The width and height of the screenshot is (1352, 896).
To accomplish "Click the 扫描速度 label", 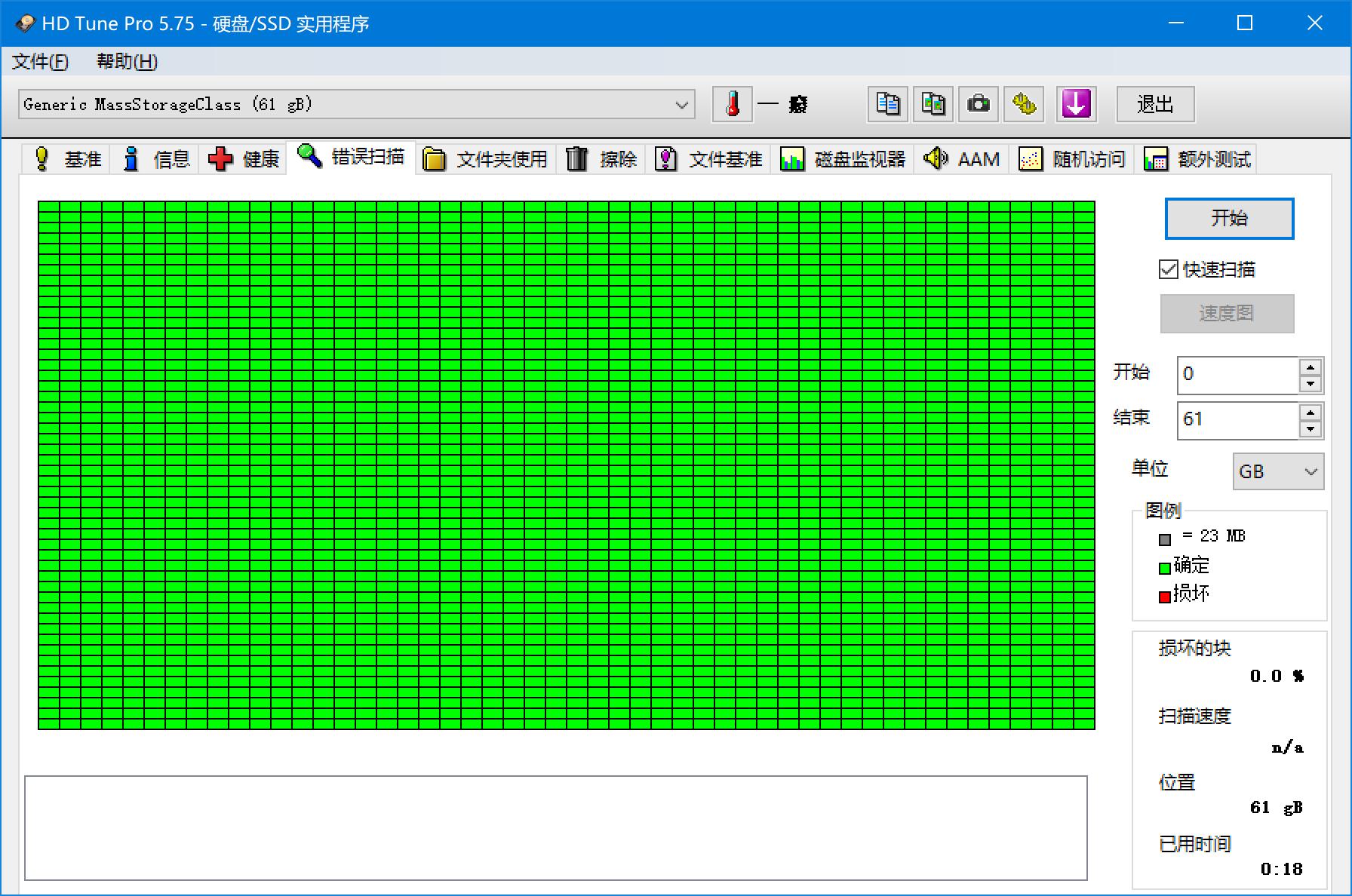I will tap(1195, 716).
